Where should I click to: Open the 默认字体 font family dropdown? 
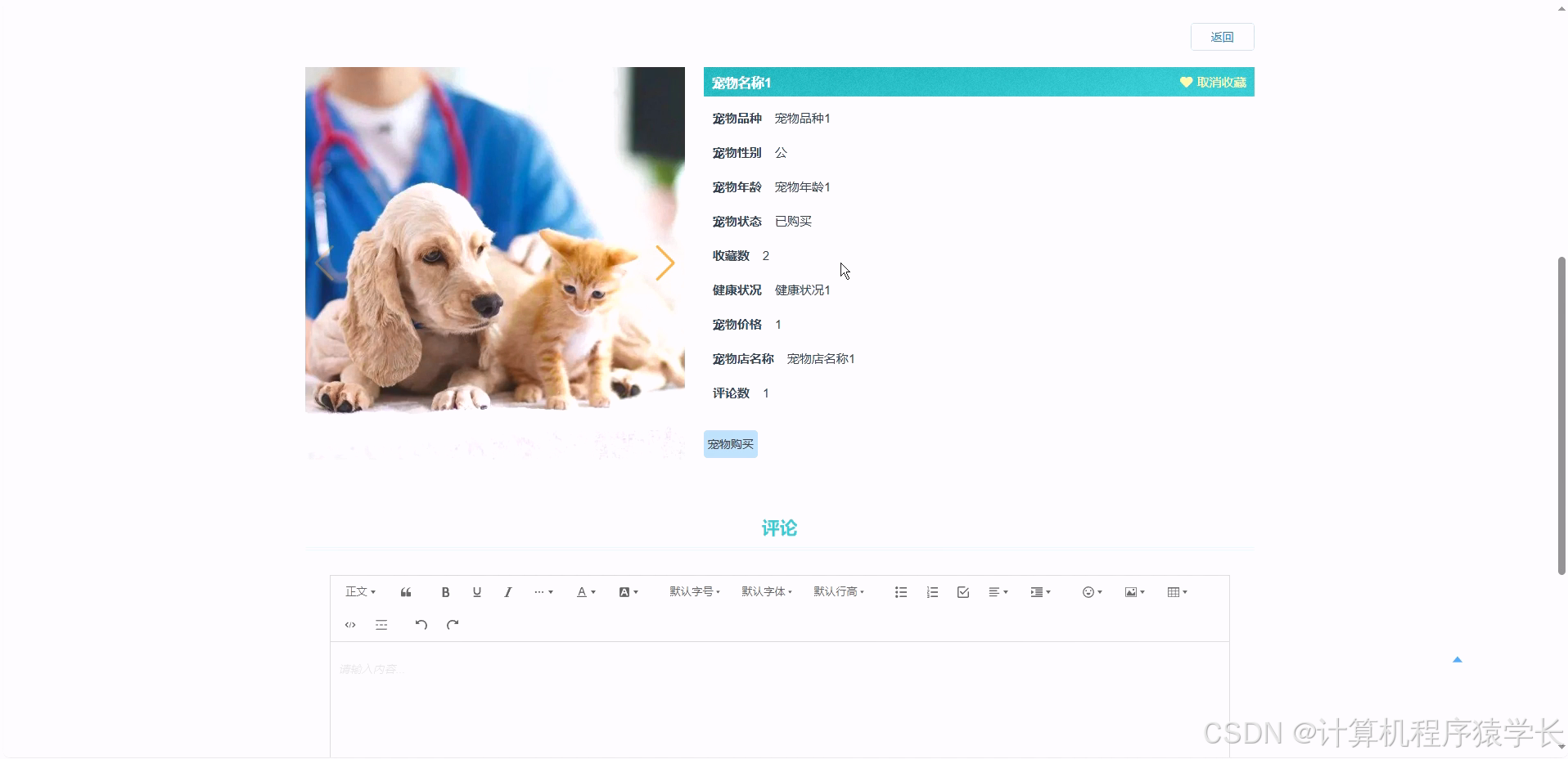(x=766, y=591)
